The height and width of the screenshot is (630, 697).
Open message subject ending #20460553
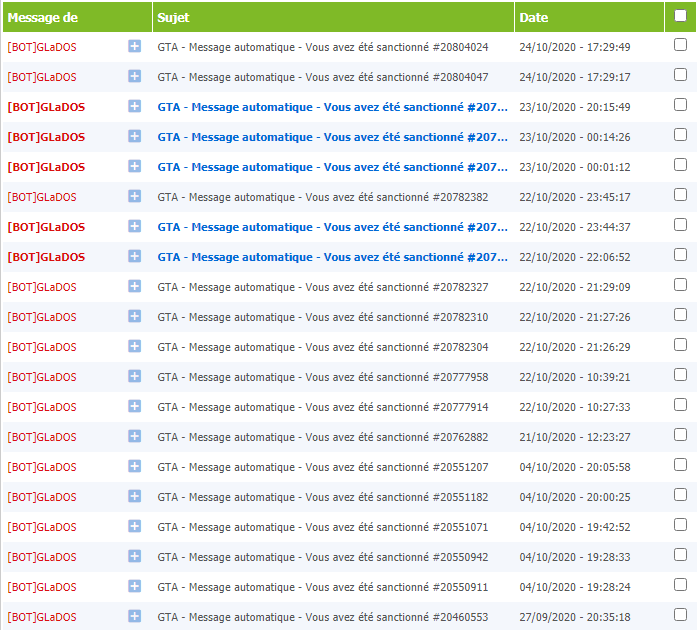pyautogui.click(x=323, y=617)
